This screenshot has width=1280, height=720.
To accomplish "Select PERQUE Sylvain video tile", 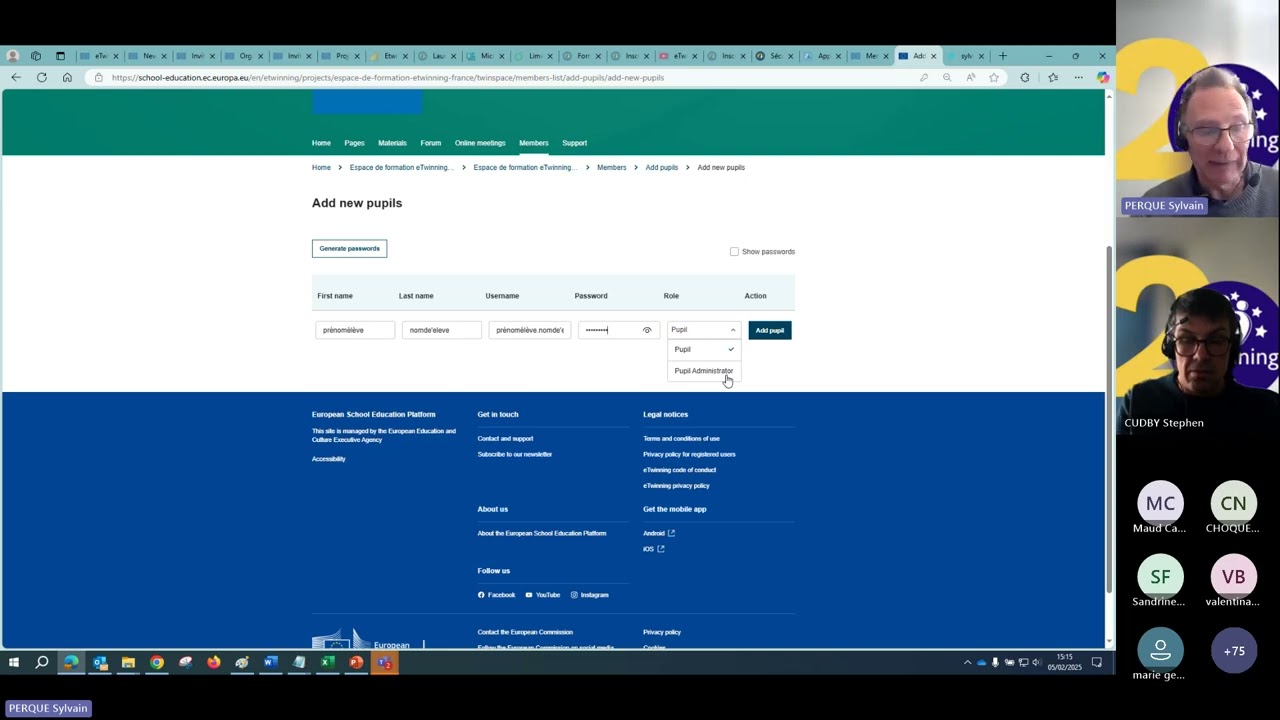I will click(1198, 108).
